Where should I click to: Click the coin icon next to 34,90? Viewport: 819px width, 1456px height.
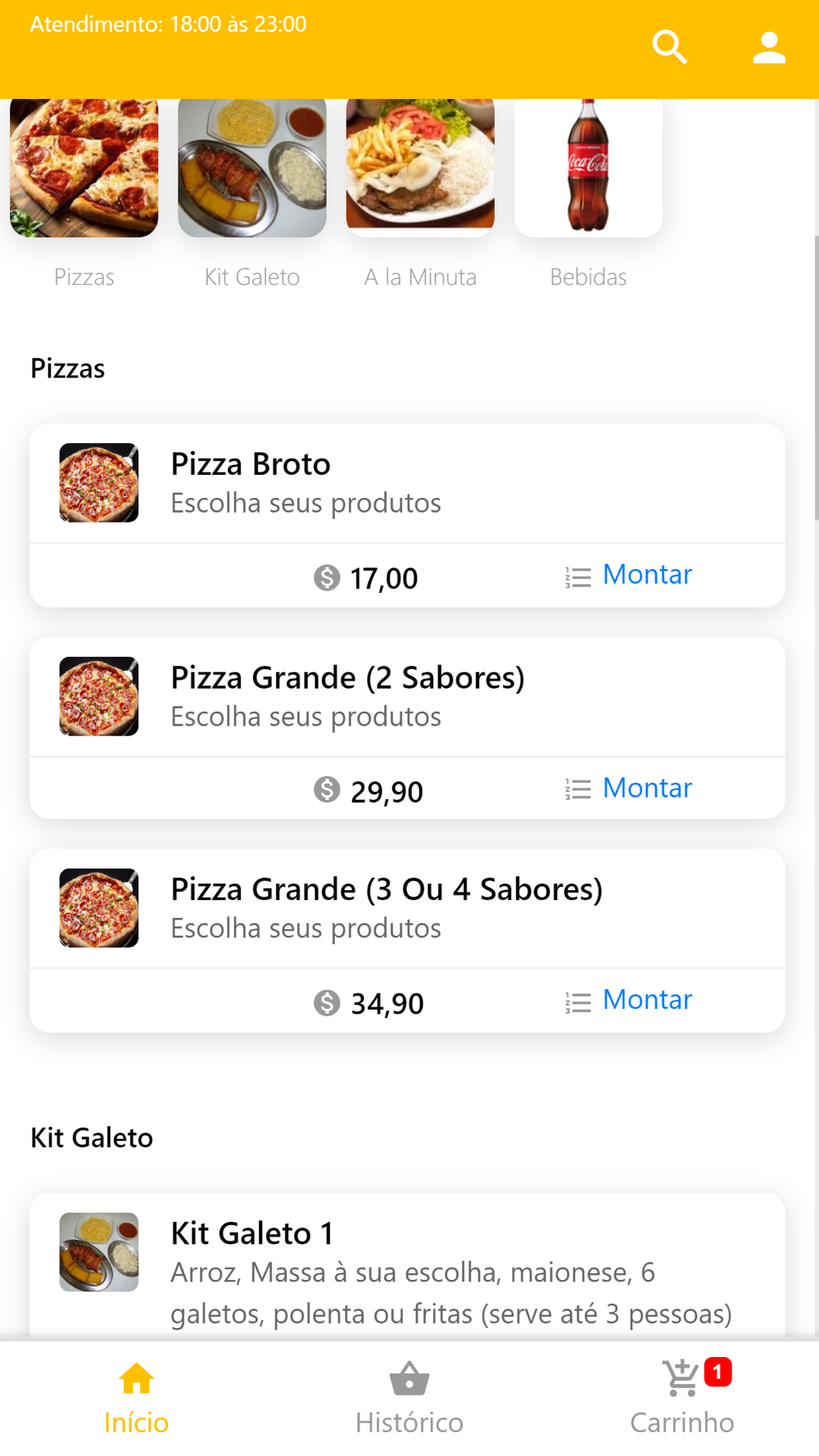point(327,1002)
